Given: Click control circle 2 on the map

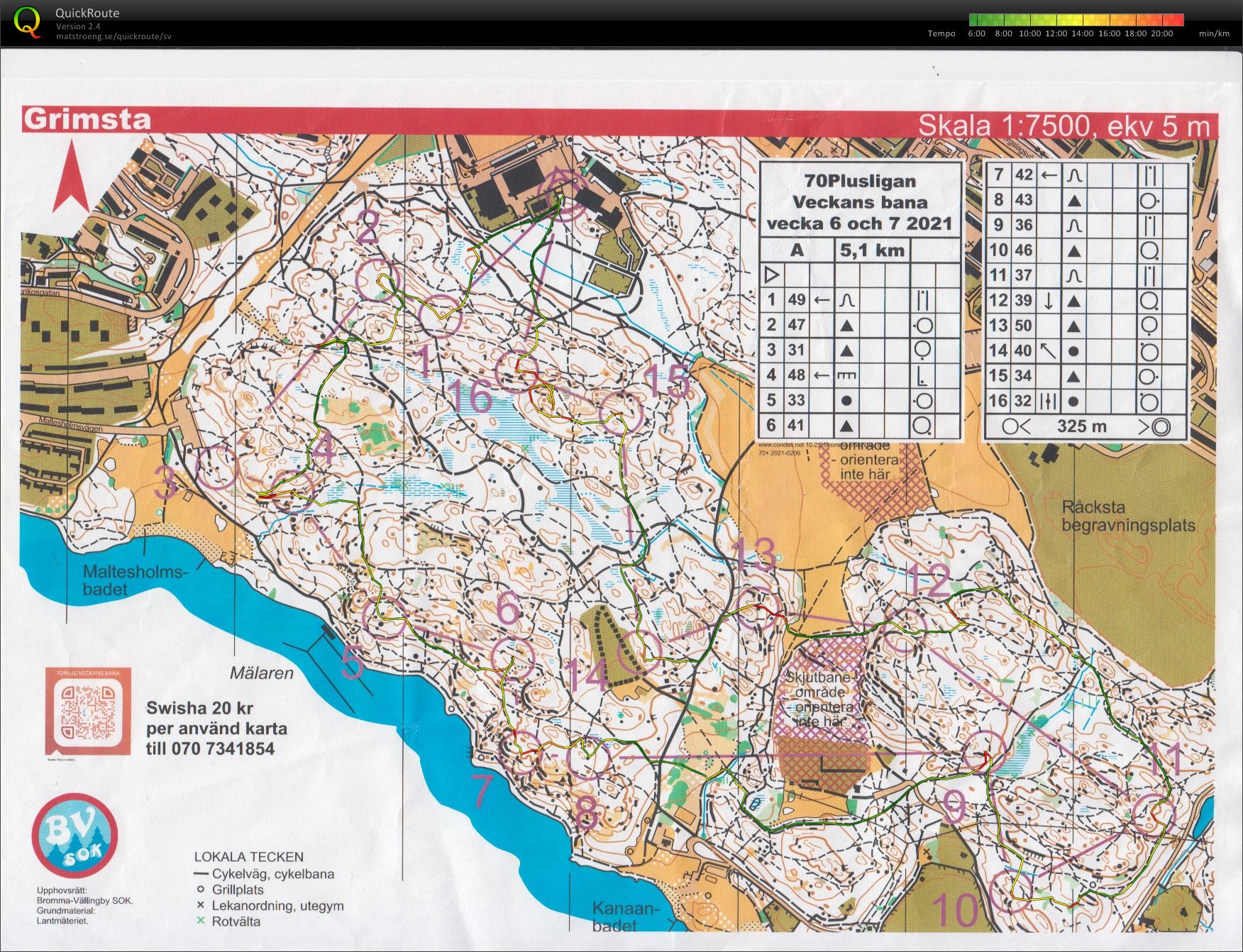Looking at the screenshot, I should pyautogui.click(x=379, y=279).
